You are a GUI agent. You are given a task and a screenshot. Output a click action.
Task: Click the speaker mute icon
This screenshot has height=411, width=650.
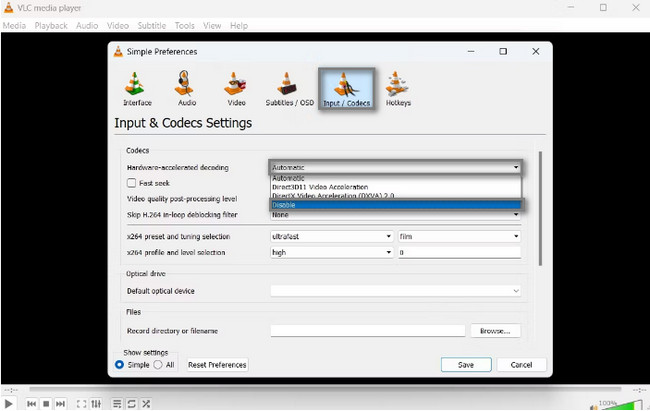pyautogui.click(x=594, y=406)
